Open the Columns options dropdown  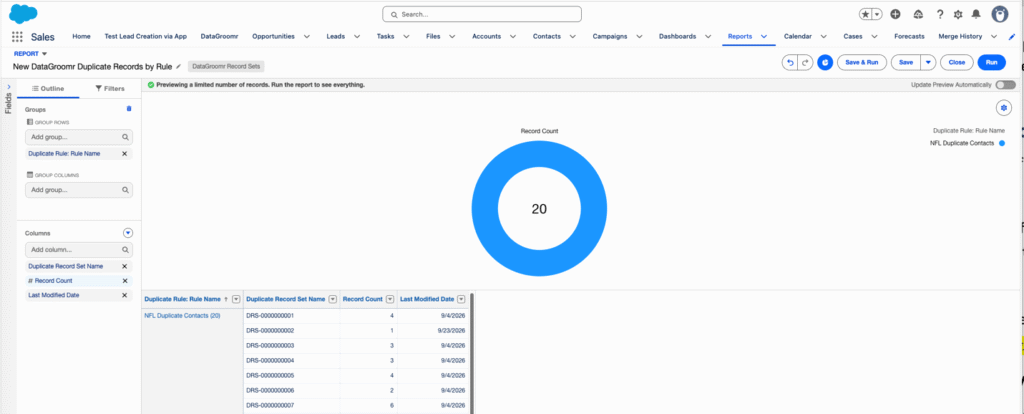point(128,232)
